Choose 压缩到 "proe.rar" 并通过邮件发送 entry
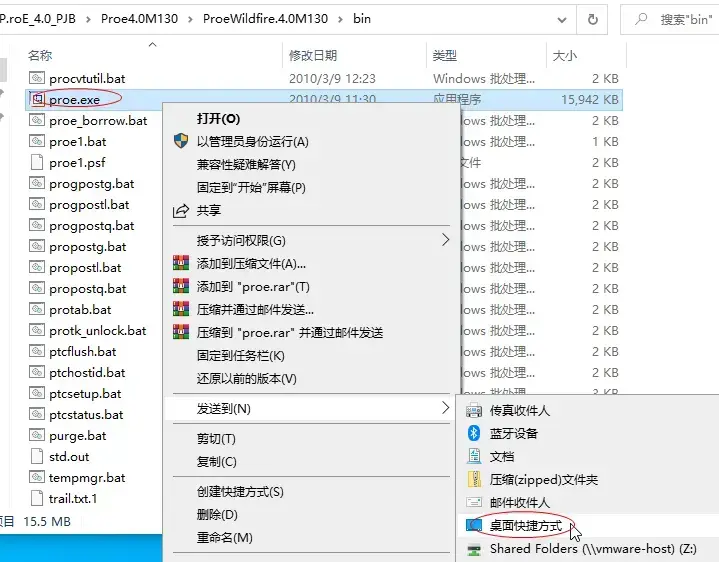This screenshot has height=562, width=719. (x=312, y=332)
